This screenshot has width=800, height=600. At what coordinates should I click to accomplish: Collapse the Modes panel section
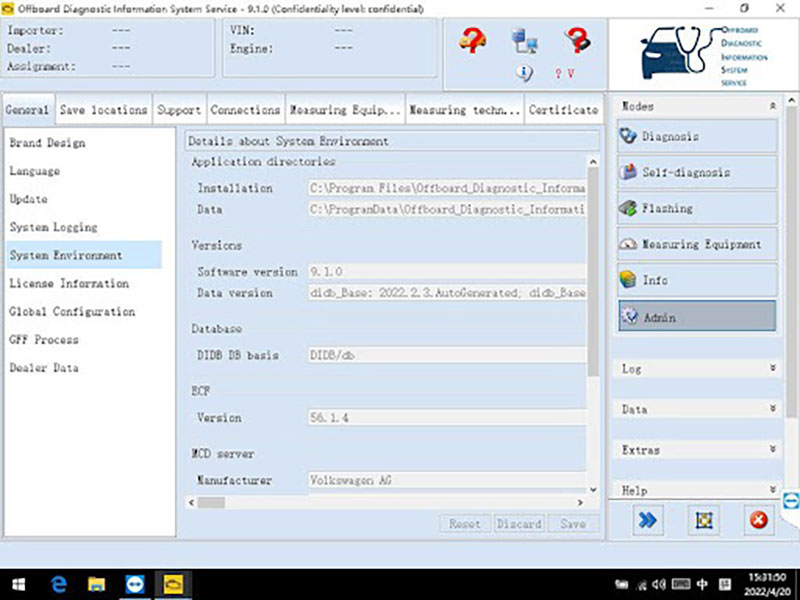coord(772,106)
